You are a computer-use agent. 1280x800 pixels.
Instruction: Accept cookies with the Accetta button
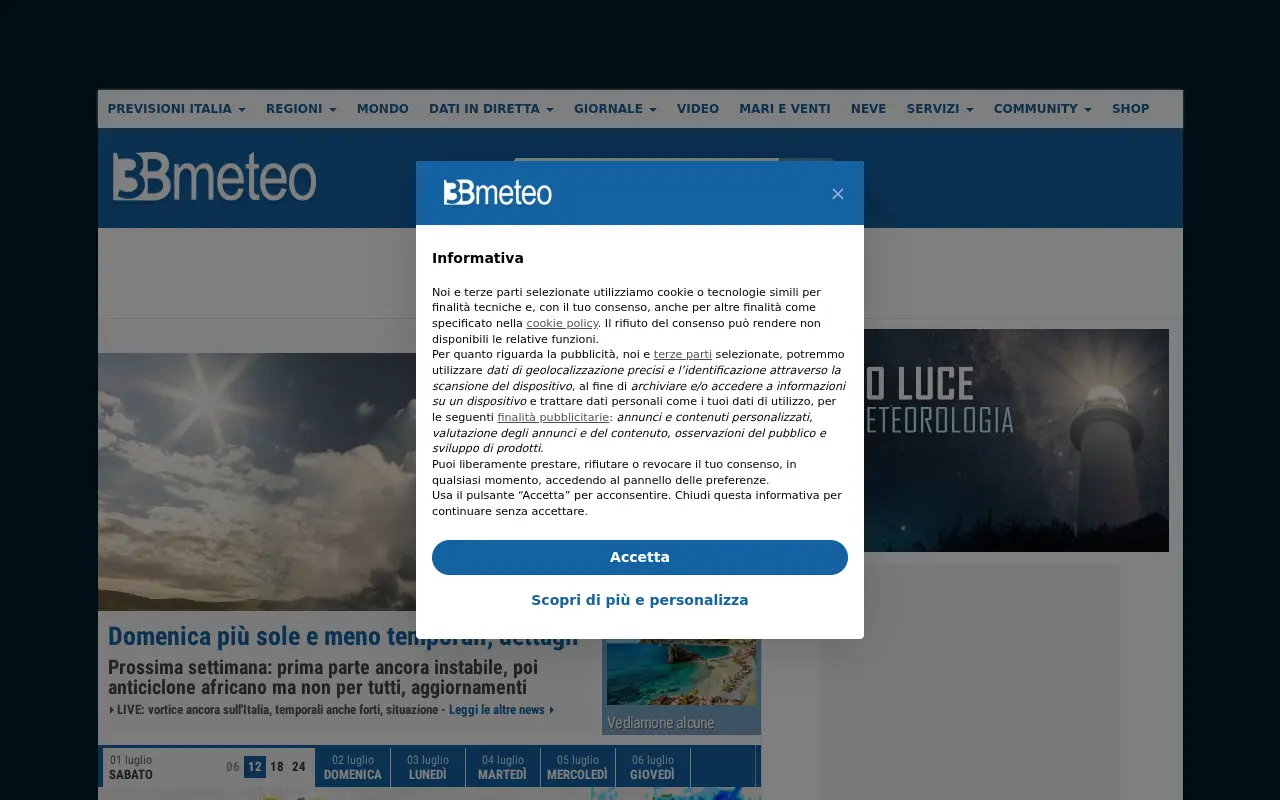[640, 557]
